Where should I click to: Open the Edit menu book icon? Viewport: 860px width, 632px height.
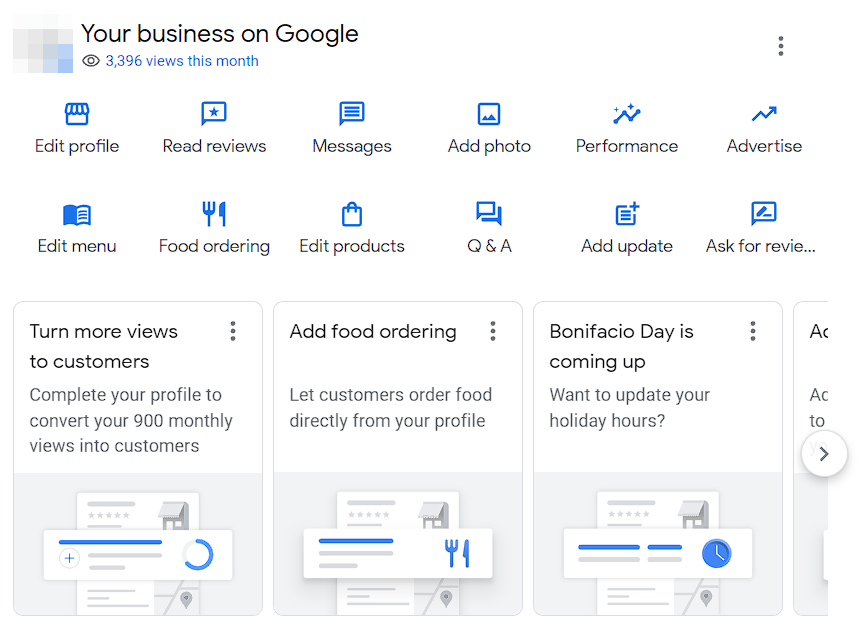77,215
